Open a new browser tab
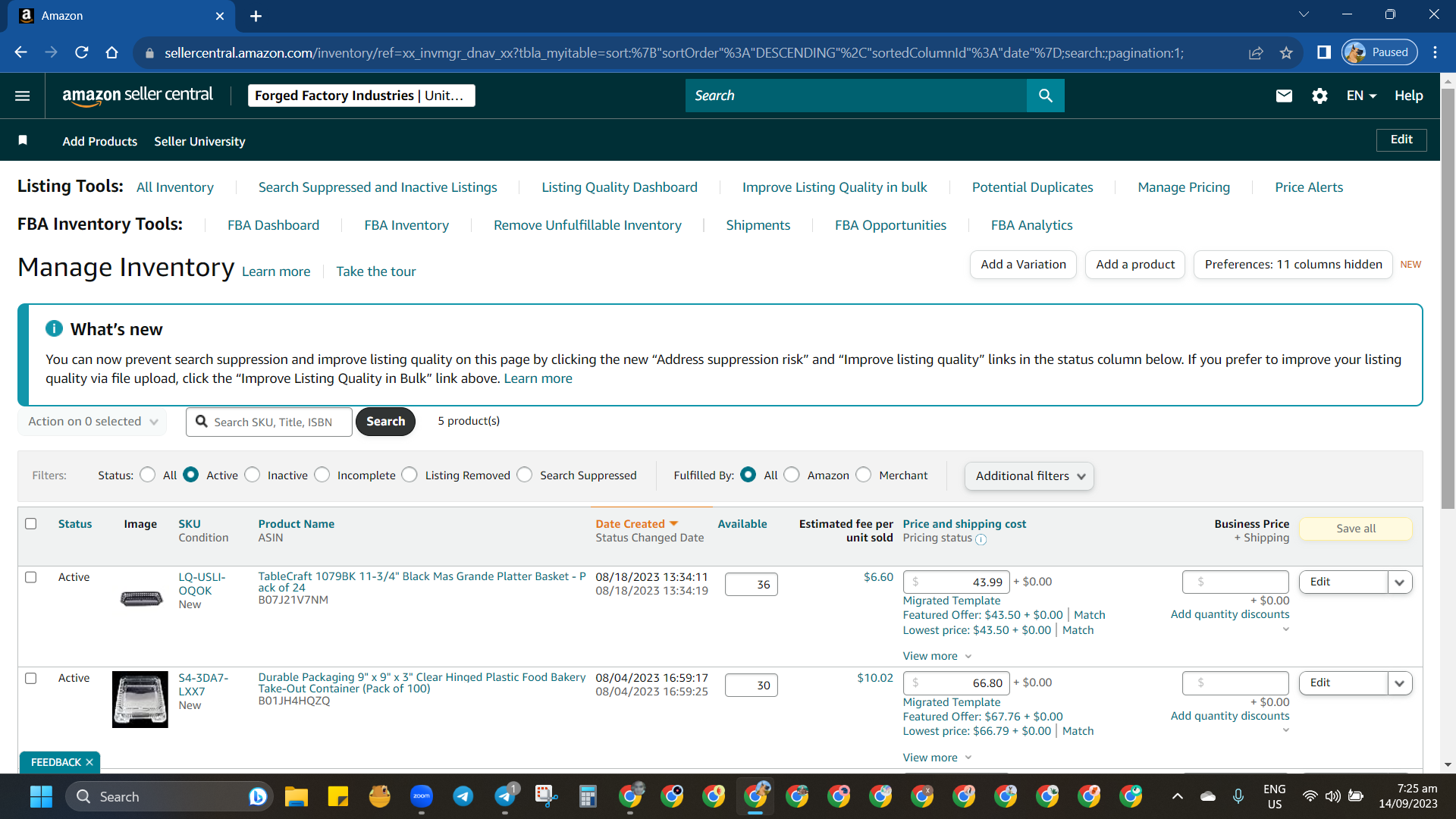The width and height of the screenshot is (1456, 819). click(x=256, y=16)
